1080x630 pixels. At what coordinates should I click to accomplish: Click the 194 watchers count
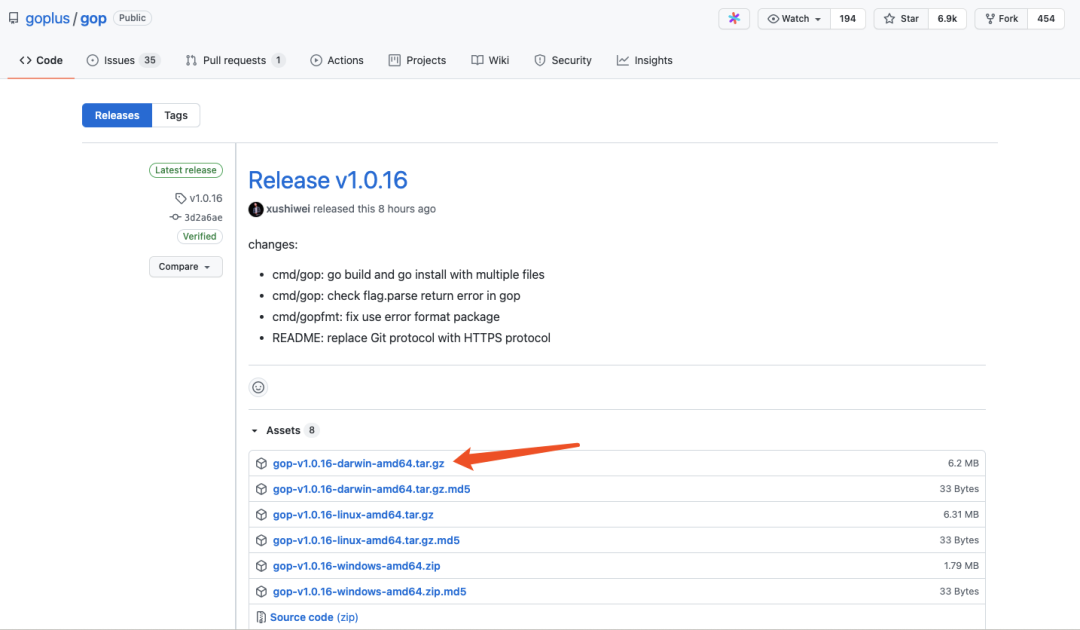click(x=848, y=19)
